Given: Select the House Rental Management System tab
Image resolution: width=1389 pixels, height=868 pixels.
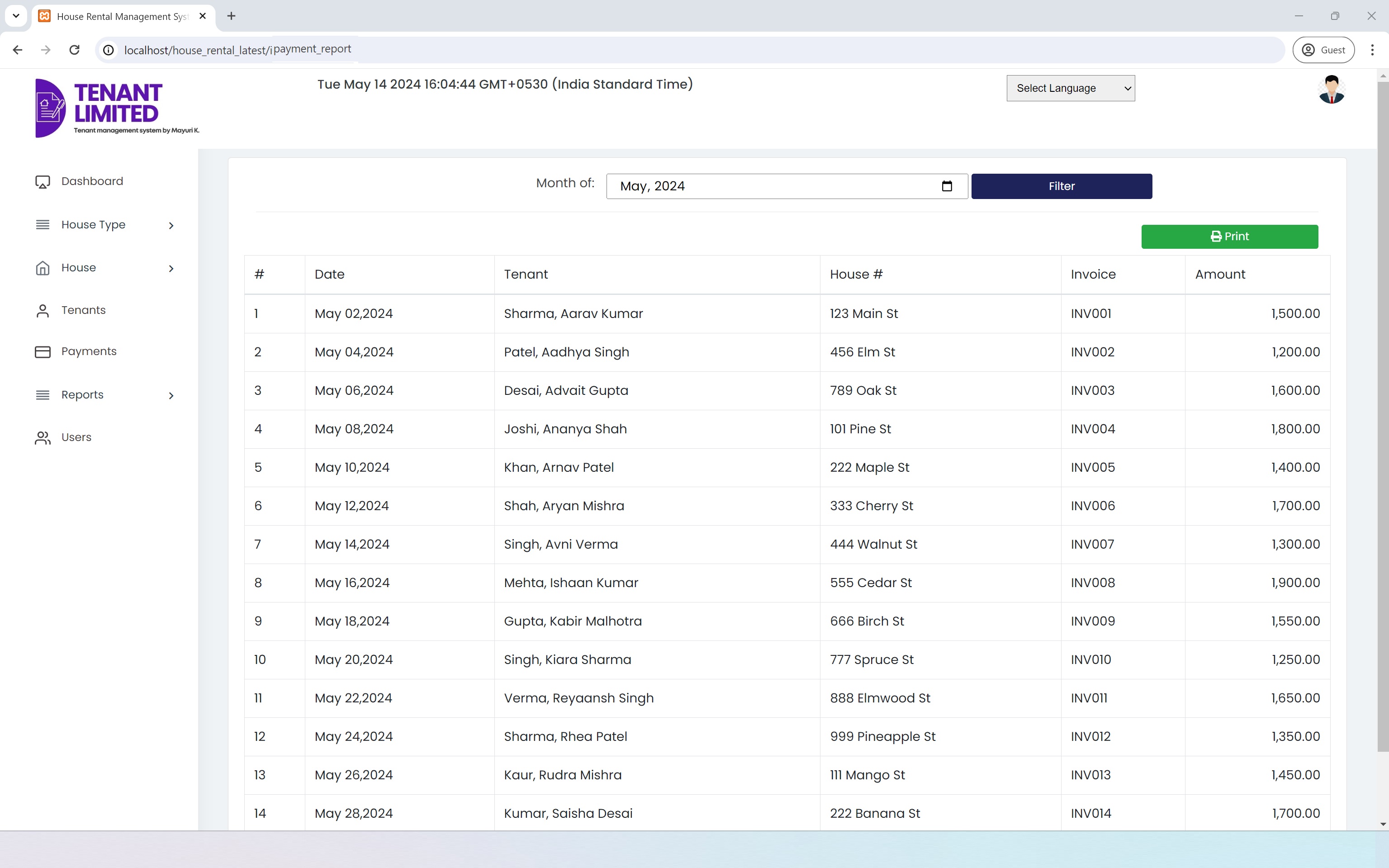Looking at the screenshot, I should coord(123,17).
